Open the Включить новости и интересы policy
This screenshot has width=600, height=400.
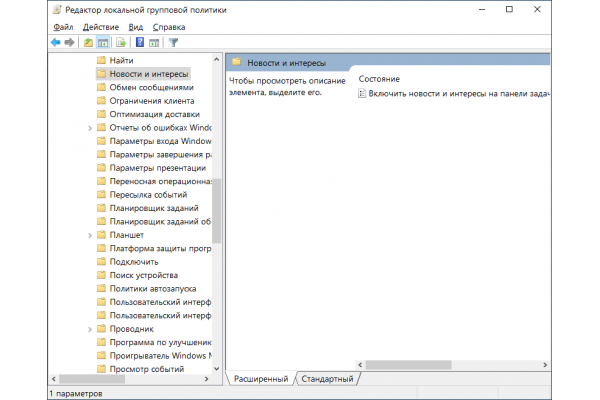[454, 94]
